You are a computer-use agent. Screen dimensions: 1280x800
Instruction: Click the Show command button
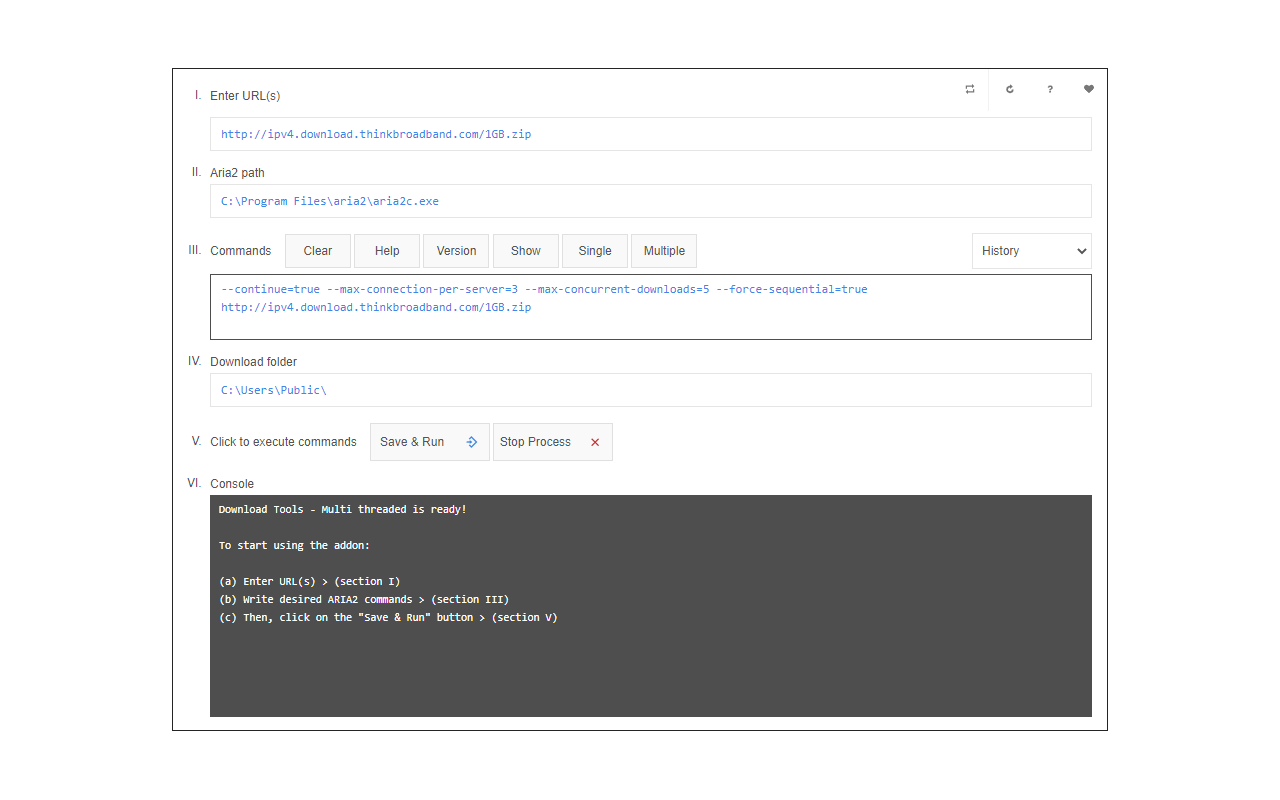pyautogui.click(x=526, y=251)
